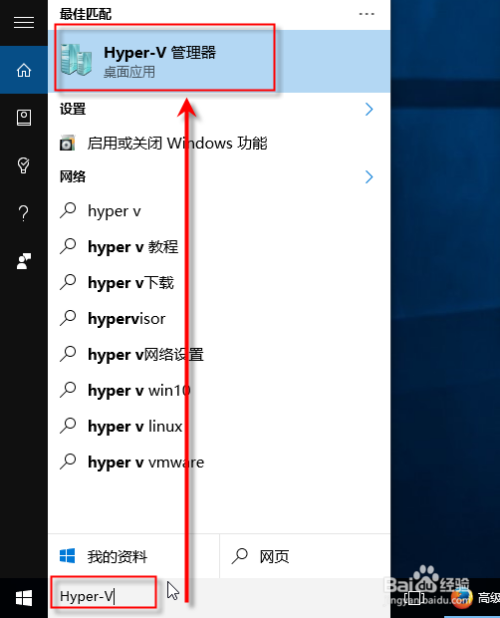Select the 'hyper v win10' suggestion
Image resolution: width=500 pixels, height=618 pixels.
click(x=219, y=391)
